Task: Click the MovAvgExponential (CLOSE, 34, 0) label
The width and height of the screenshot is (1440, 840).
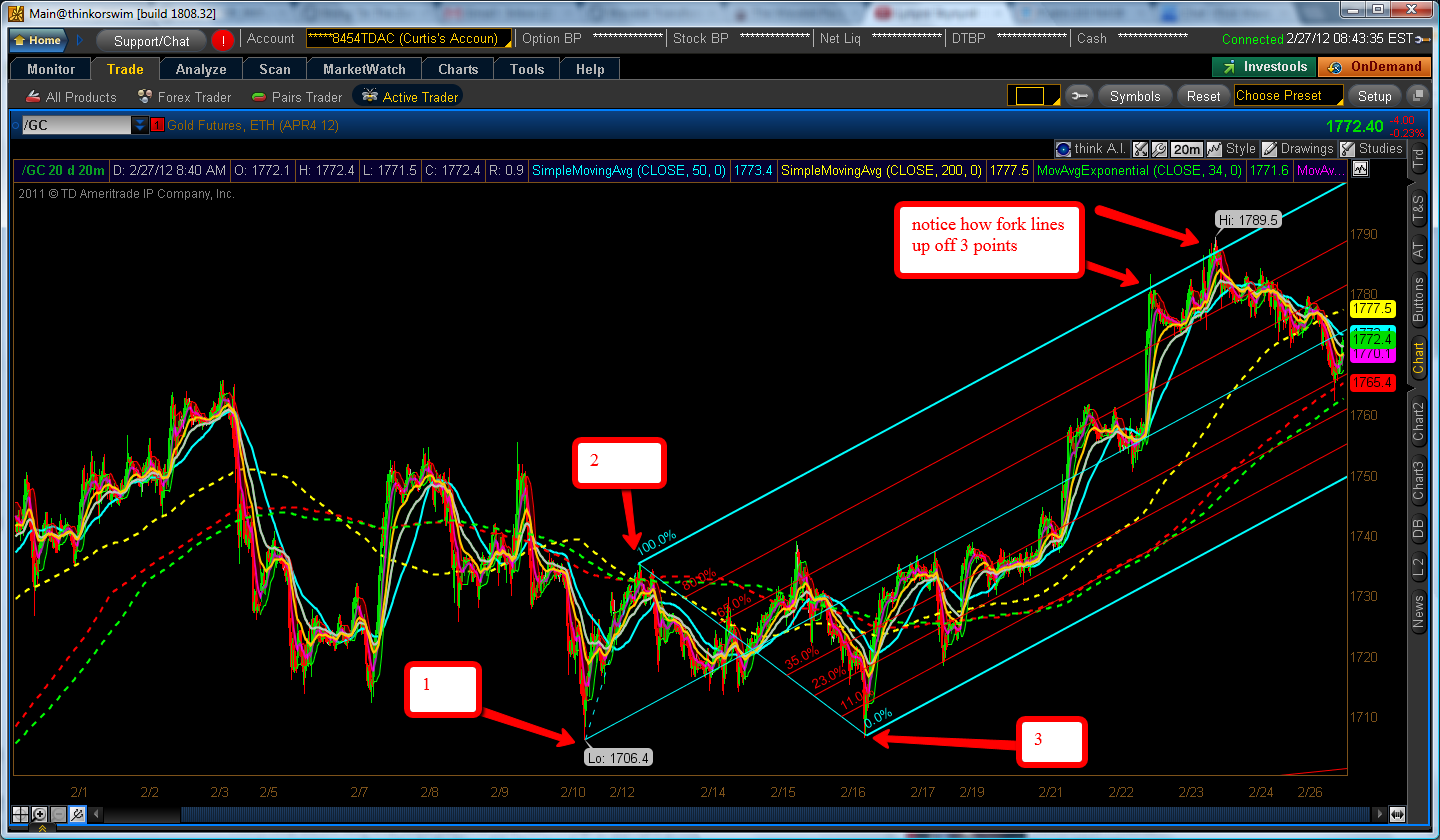Action: (1139, 171)
